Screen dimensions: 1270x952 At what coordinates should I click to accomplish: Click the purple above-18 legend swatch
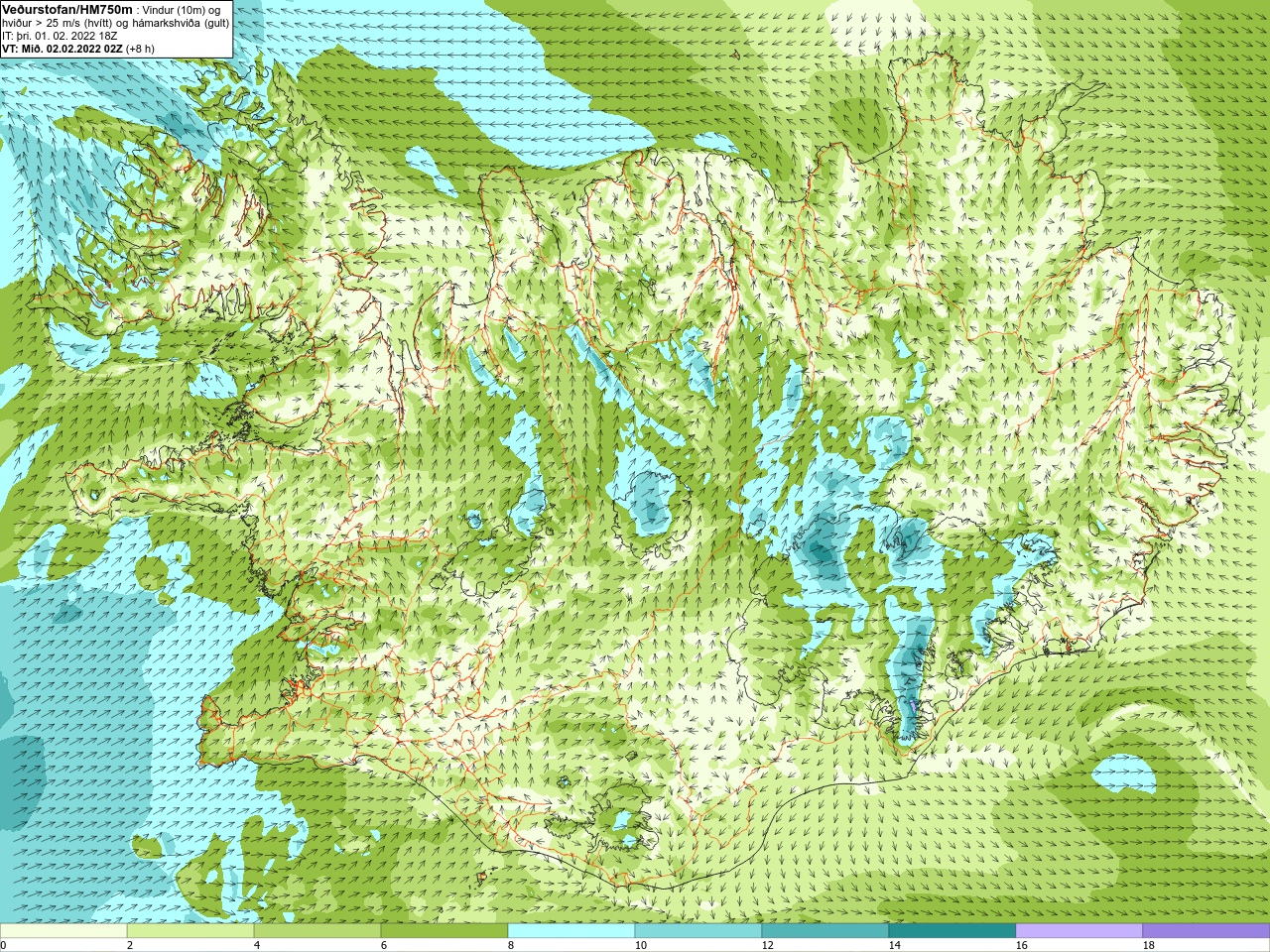[x=1206, y=931]
